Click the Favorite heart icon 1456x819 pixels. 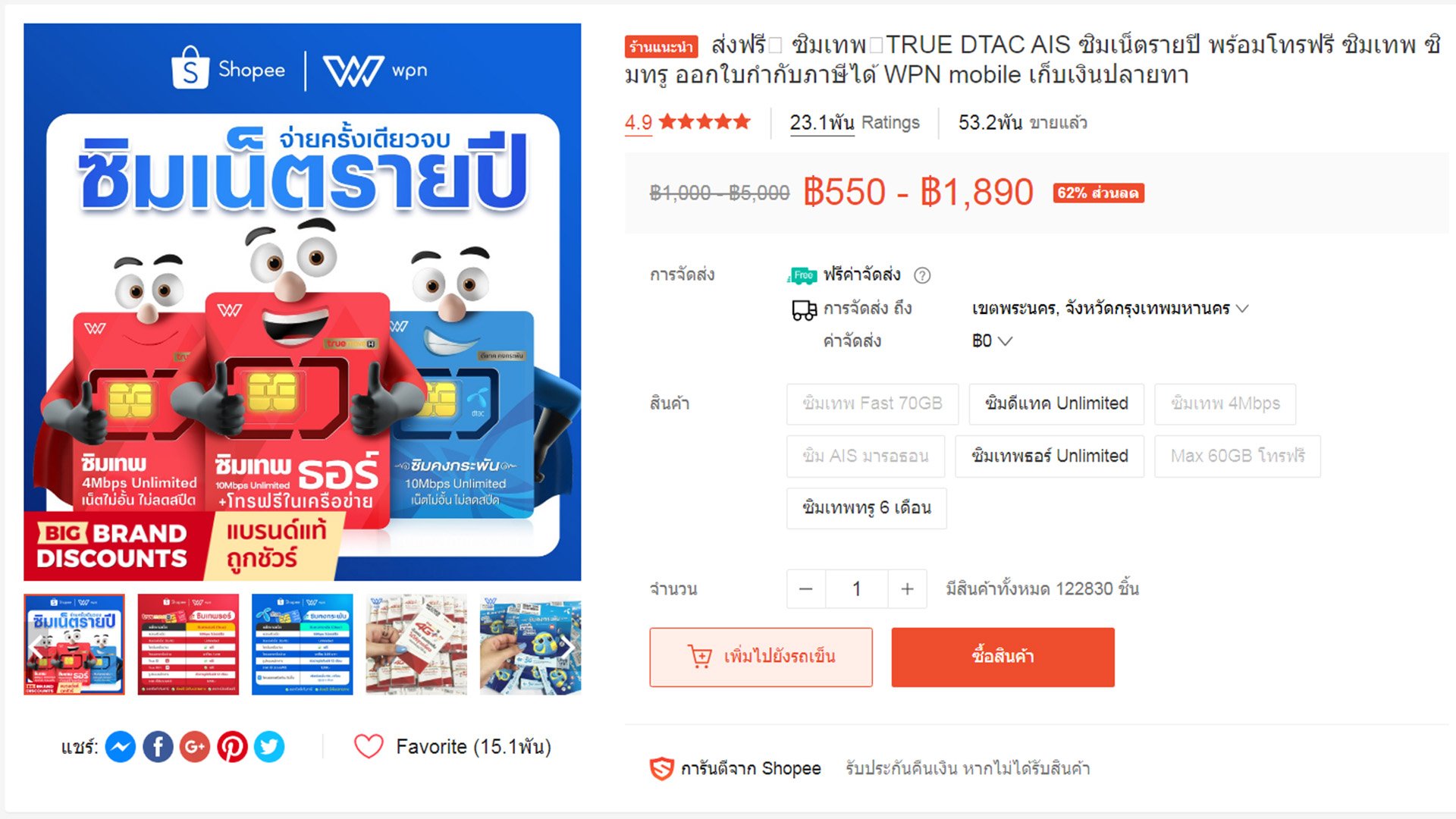pyautogui.click(x=369, y=747)
